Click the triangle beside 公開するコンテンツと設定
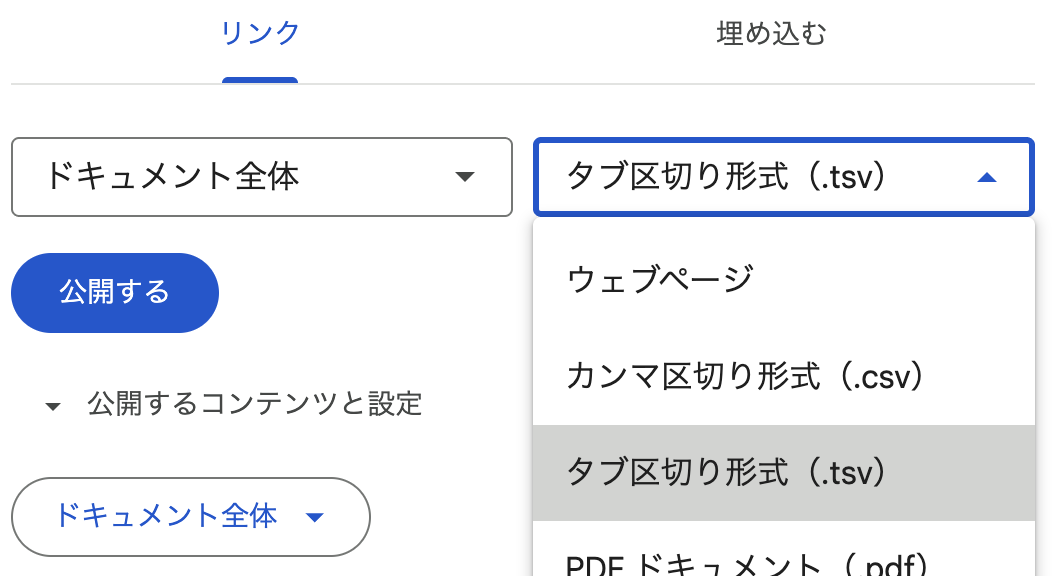Image resolution: width=1052 pixels, height=576 pixels. point(53,406)
